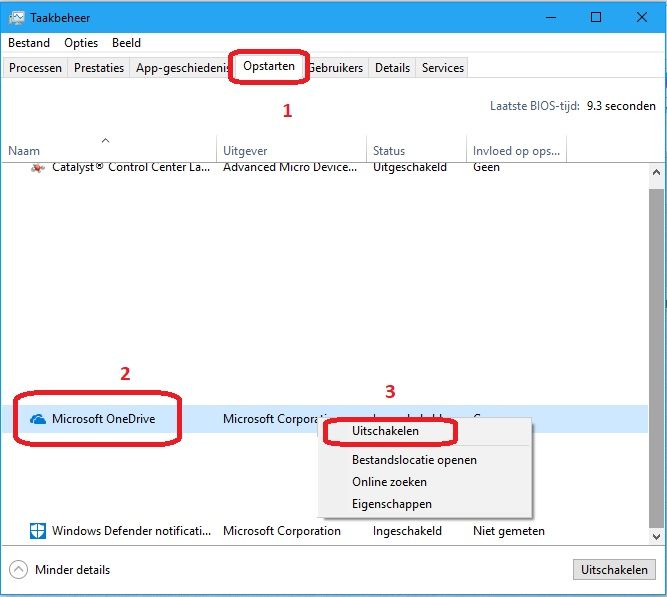This screenshot has width=667, height=597.
Task: Click the vertical scrollbar thumb
Action: pos(656,357)
